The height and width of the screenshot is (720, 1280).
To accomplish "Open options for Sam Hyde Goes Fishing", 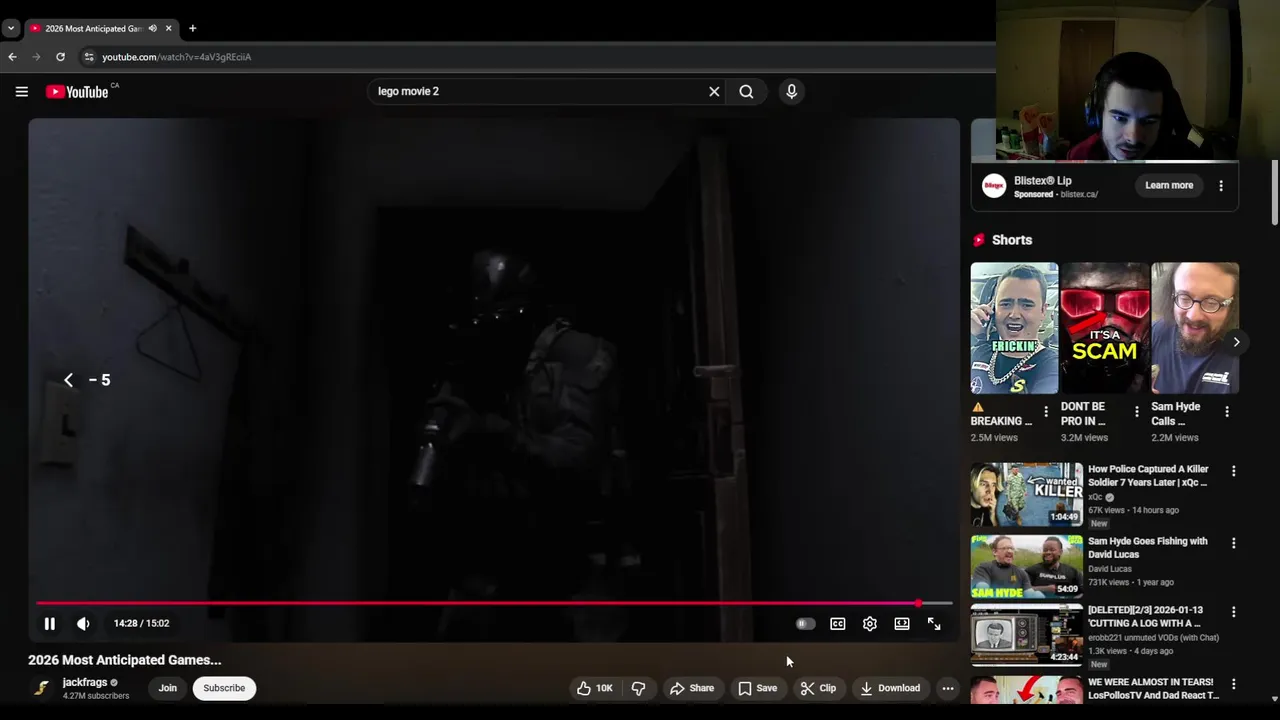I will (1233, 543).
